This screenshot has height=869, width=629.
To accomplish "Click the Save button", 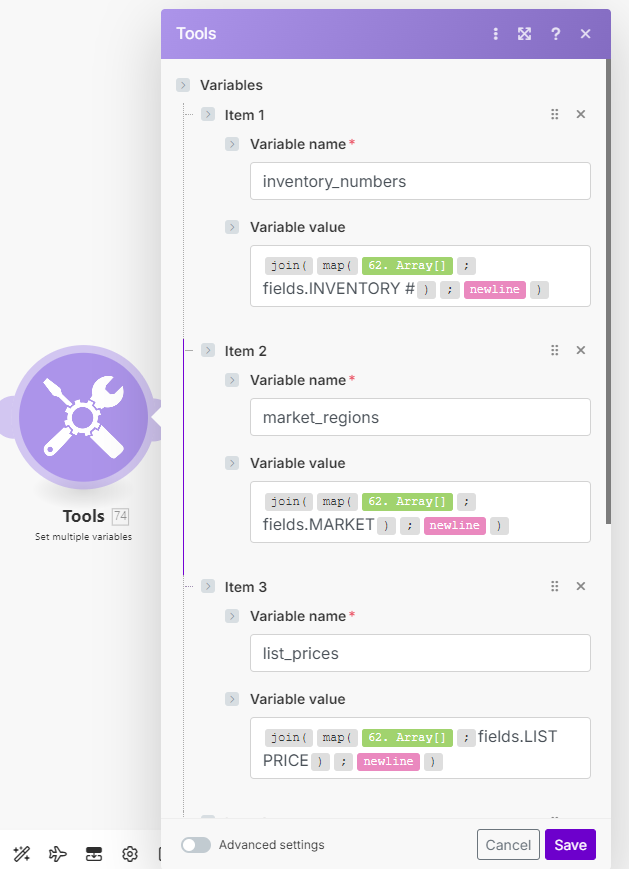I will tap(570, 845).
